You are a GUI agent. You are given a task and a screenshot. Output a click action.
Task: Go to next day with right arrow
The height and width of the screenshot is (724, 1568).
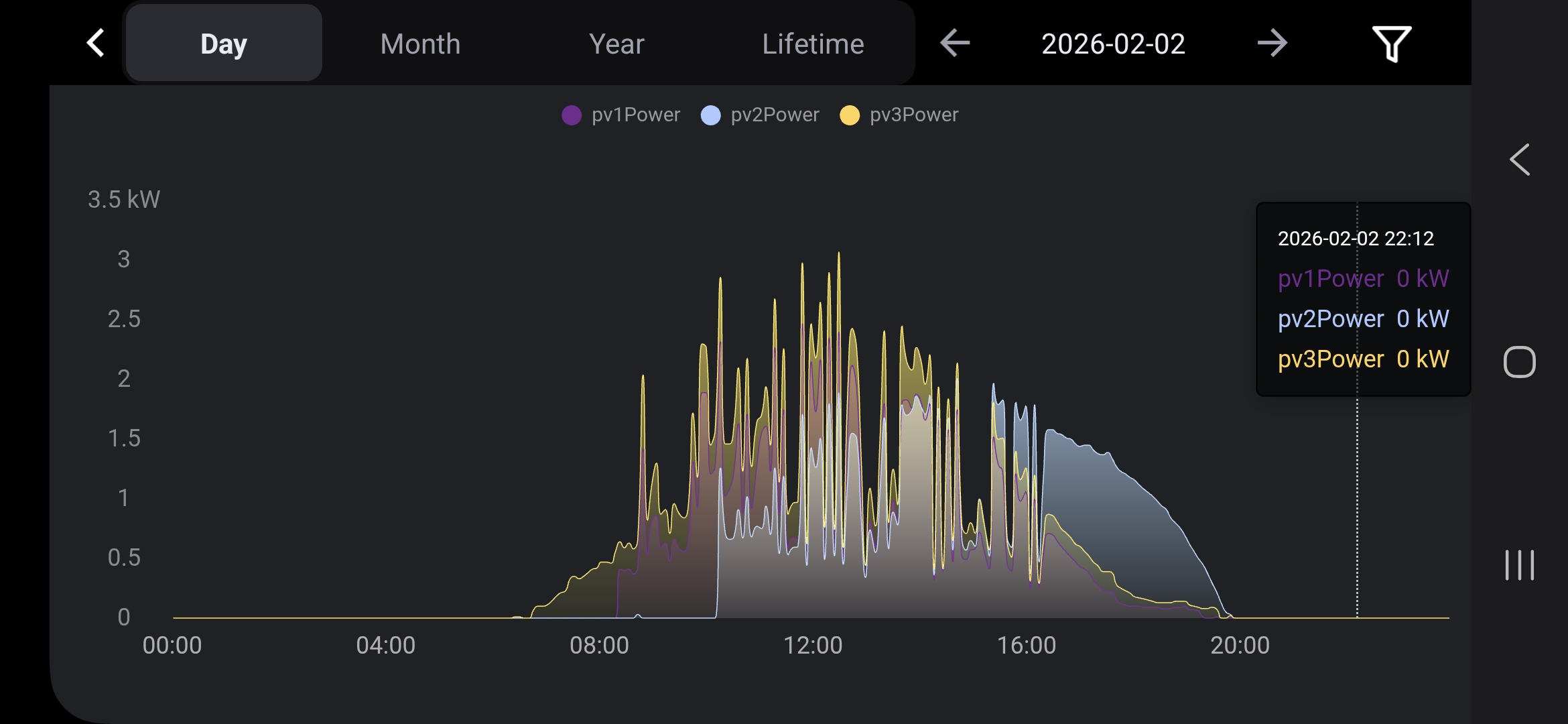1271,44
